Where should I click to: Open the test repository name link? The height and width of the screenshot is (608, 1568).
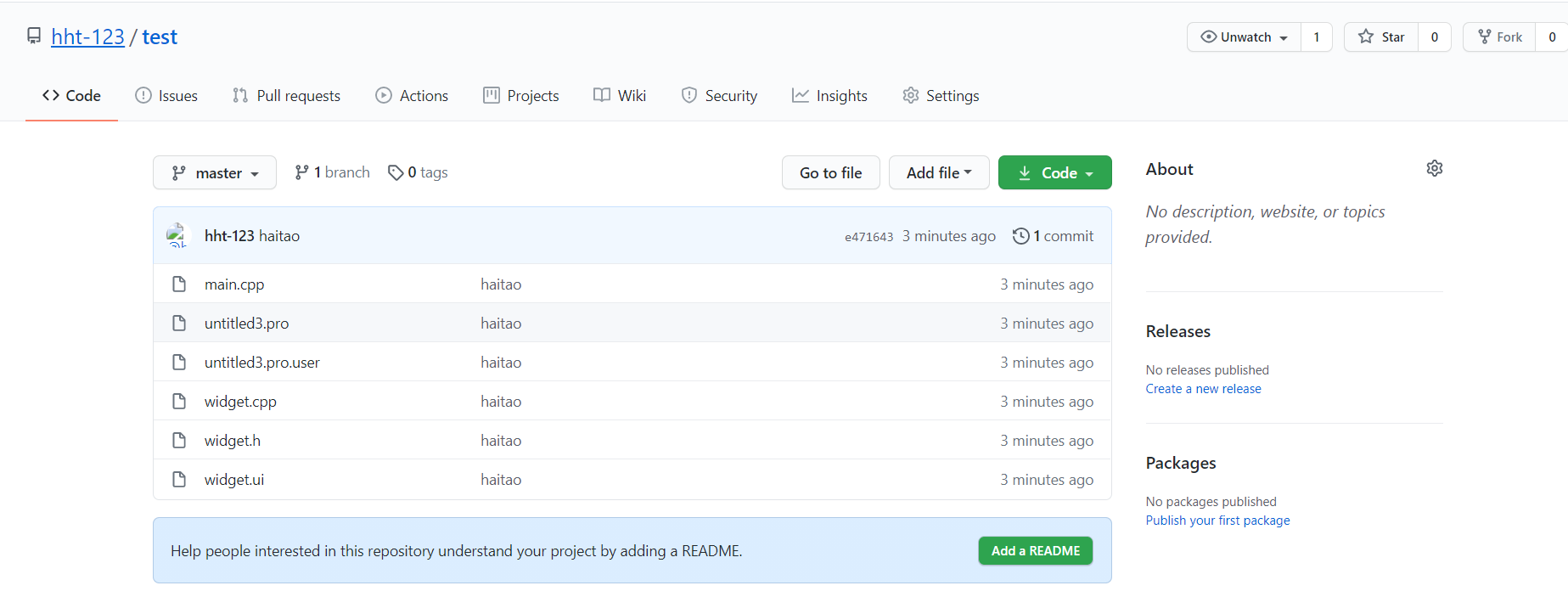[160, 37]
